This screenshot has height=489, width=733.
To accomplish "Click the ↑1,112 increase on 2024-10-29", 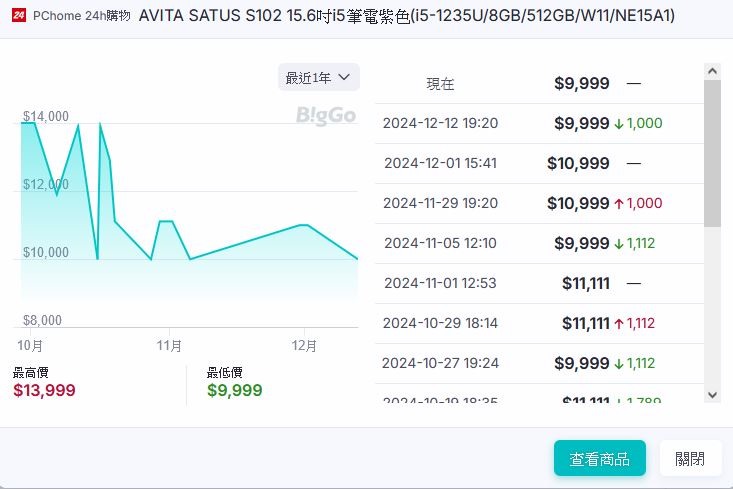I will pyautogui.click(x=635, y=323).
